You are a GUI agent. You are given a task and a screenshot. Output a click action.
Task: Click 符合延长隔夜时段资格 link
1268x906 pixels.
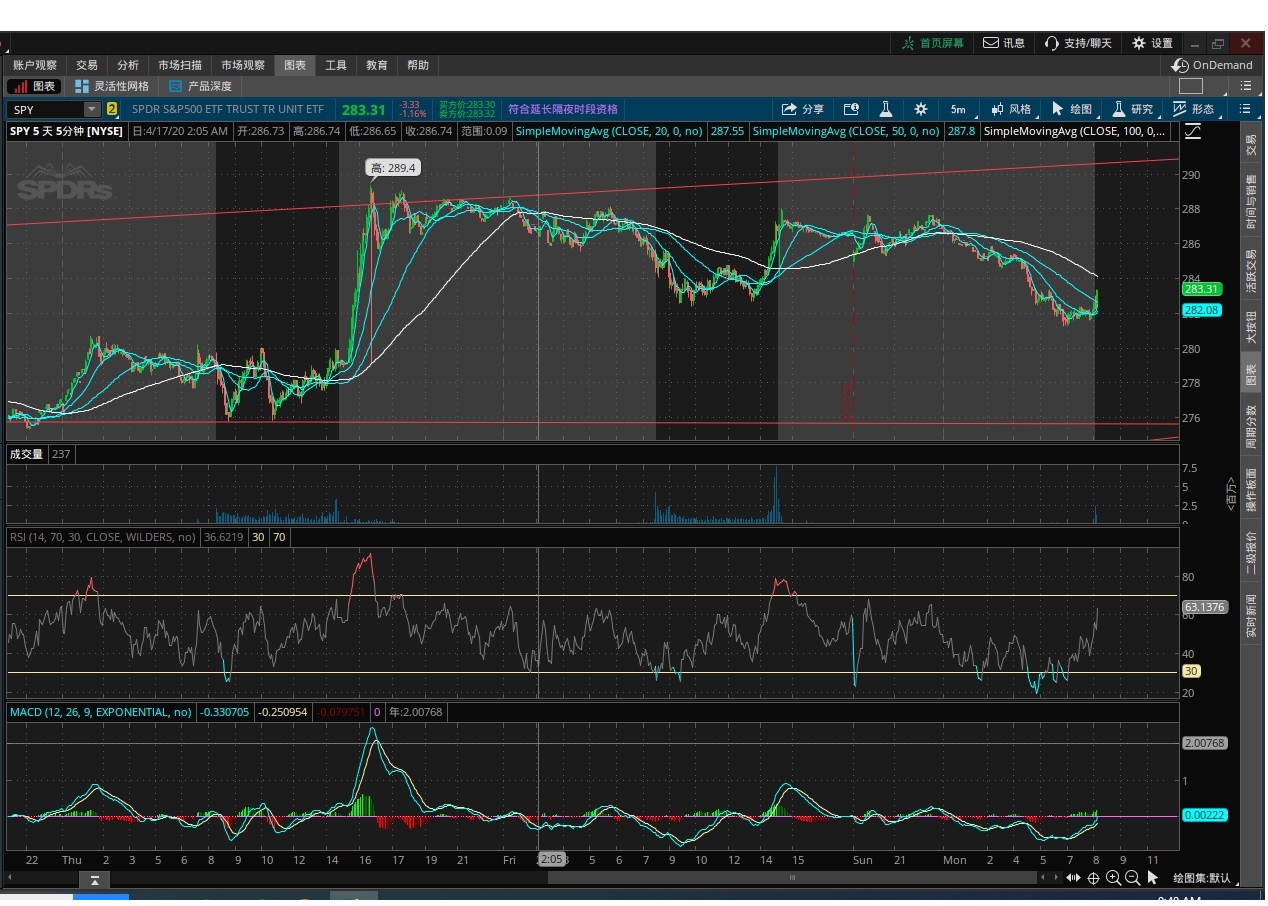(563, 109)
